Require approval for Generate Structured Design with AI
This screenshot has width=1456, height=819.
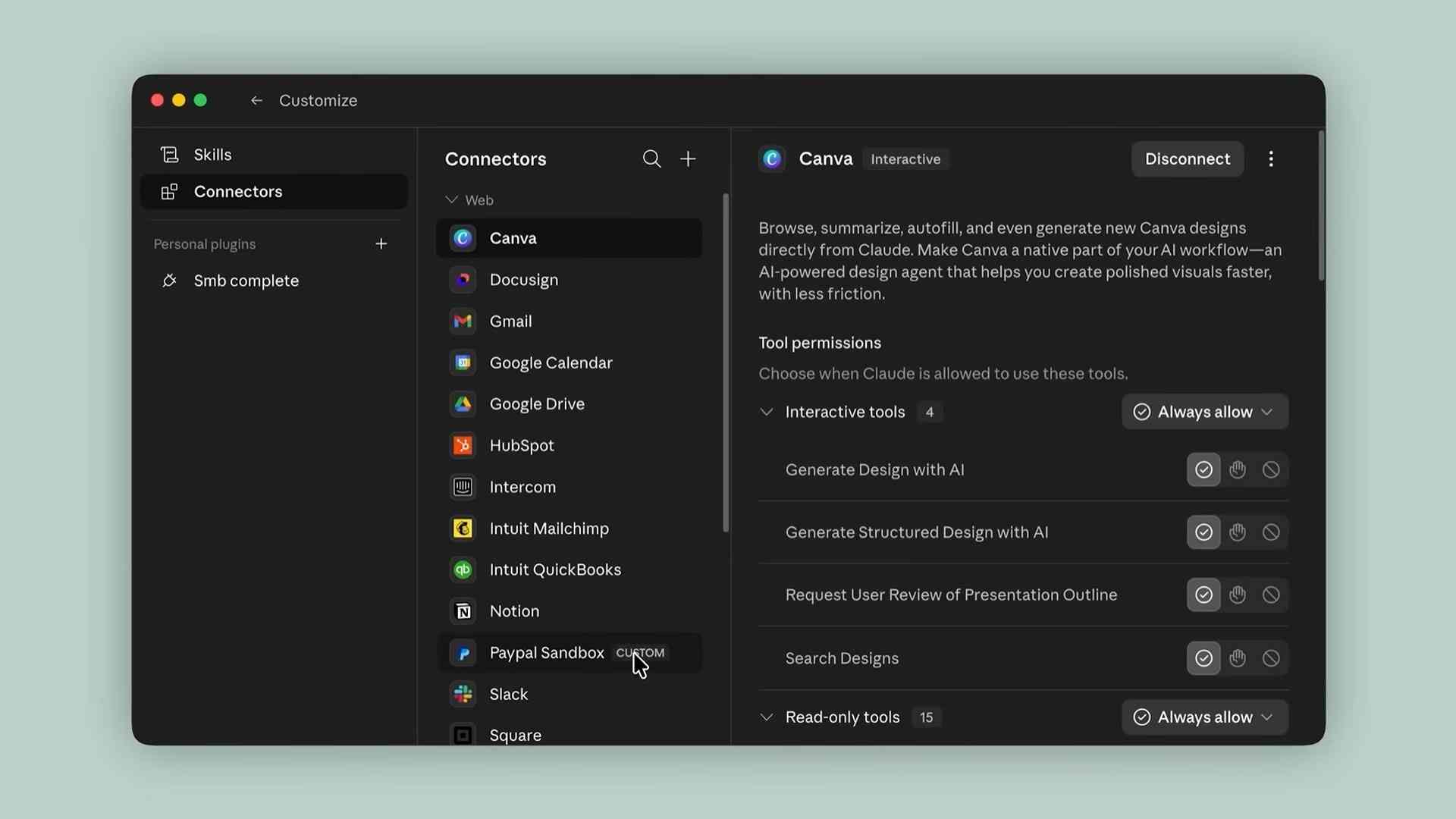[1238, 532]
